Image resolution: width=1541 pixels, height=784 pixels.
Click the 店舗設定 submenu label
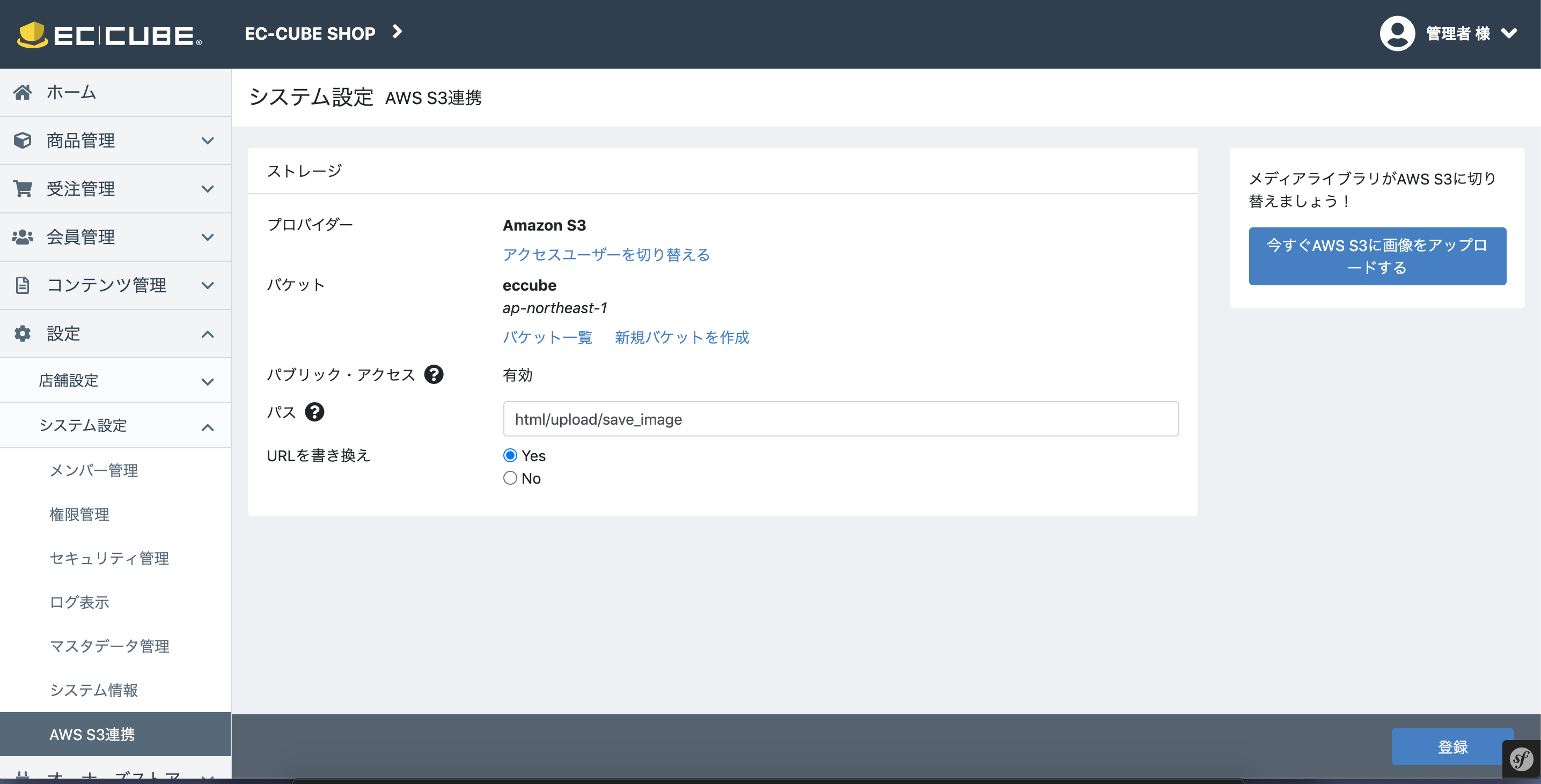(x=69, y=380)
